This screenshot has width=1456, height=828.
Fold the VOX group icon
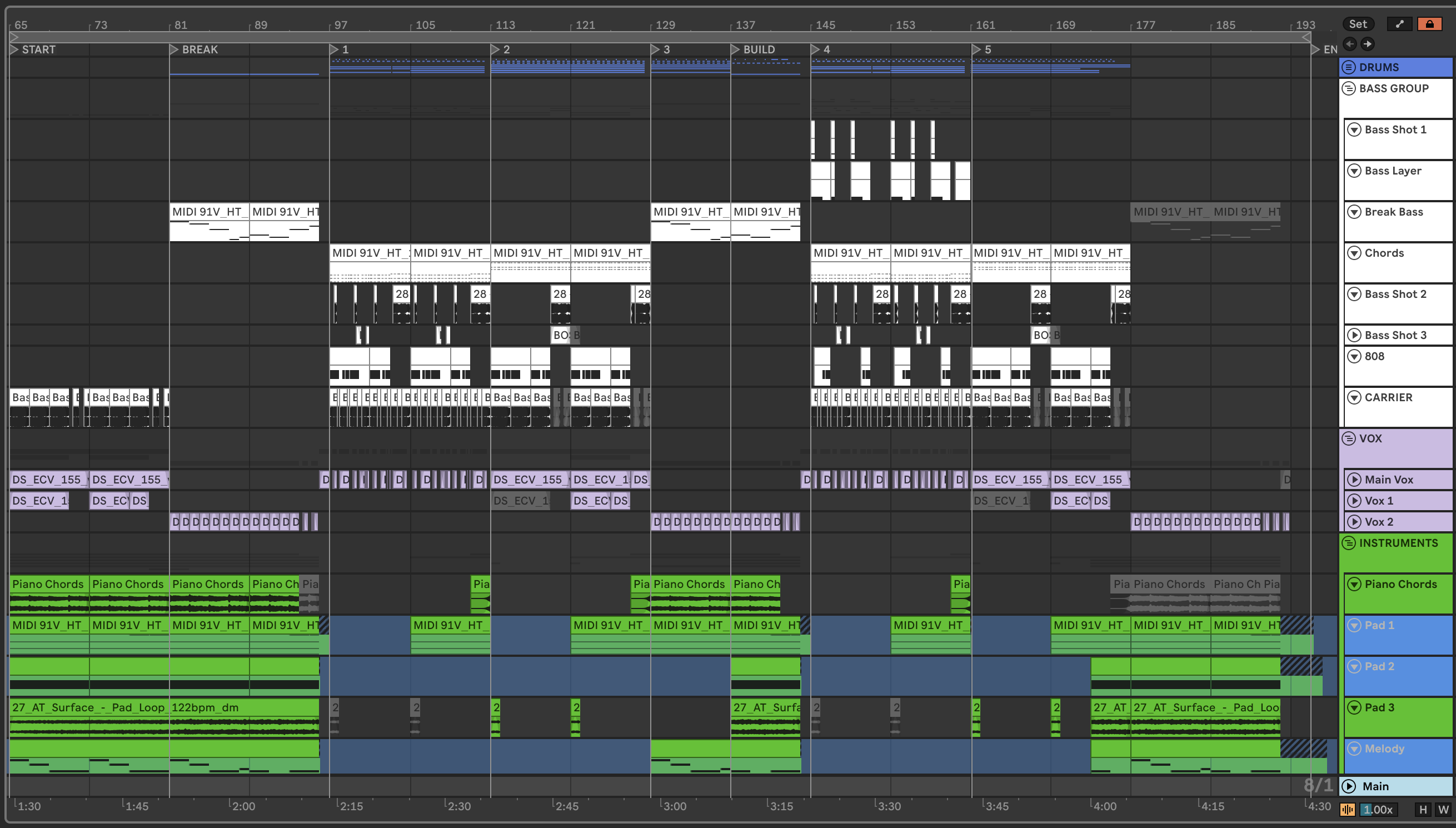click(1349, 438)
